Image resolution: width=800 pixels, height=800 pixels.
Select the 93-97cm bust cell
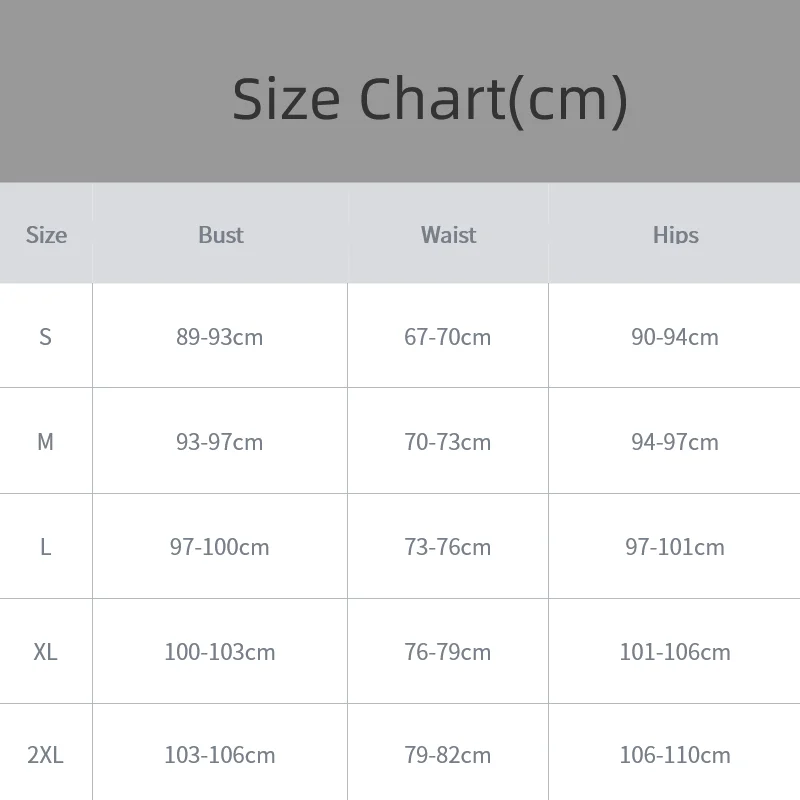point(220,442)
